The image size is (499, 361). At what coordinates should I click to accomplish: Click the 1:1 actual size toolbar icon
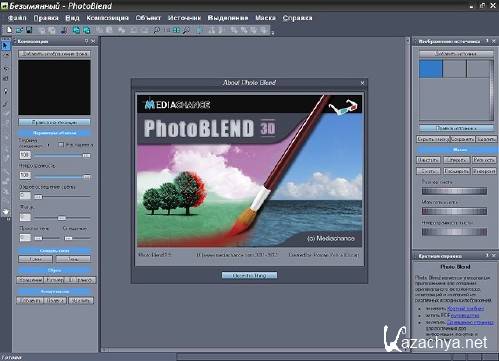[x=167, y=30]
